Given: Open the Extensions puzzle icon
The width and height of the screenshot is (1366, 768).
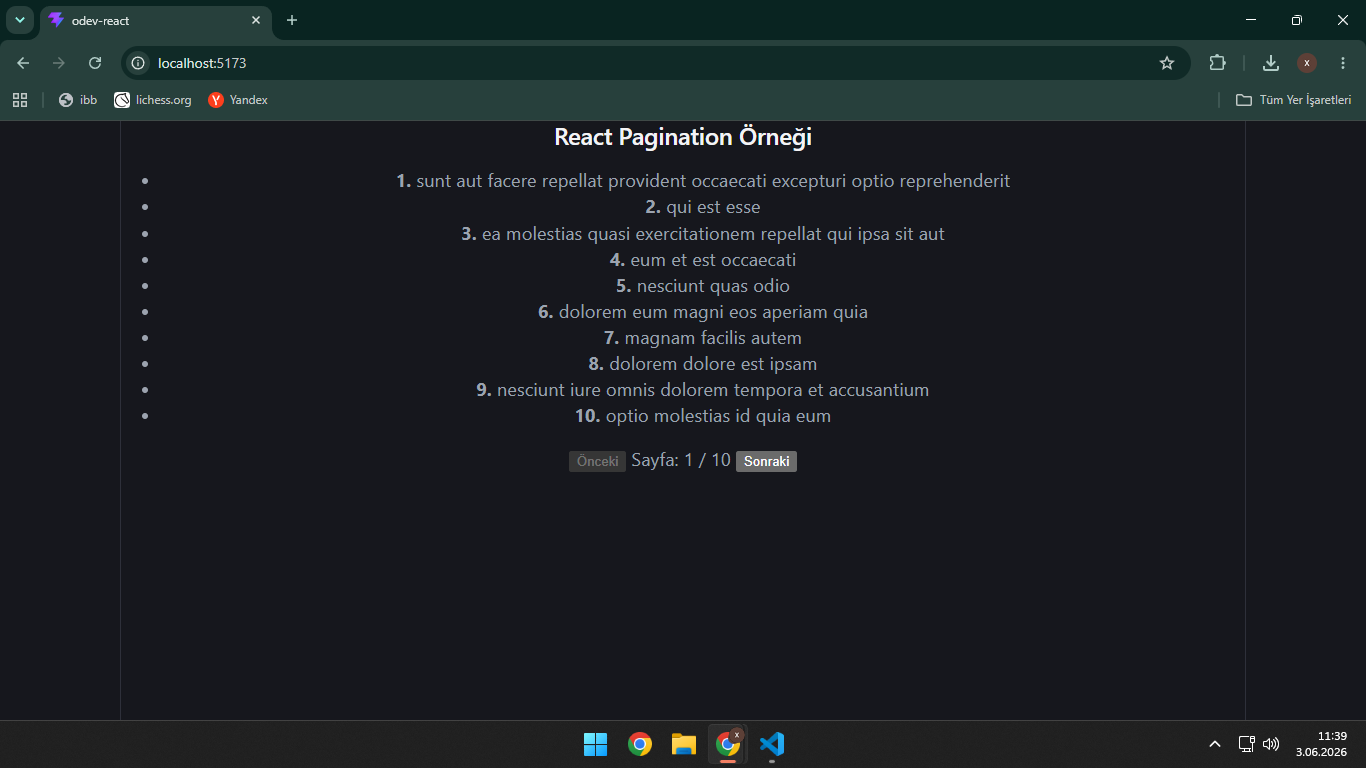Looking at the screenshot, I should pyautogui.click(x=1217, y=63).
